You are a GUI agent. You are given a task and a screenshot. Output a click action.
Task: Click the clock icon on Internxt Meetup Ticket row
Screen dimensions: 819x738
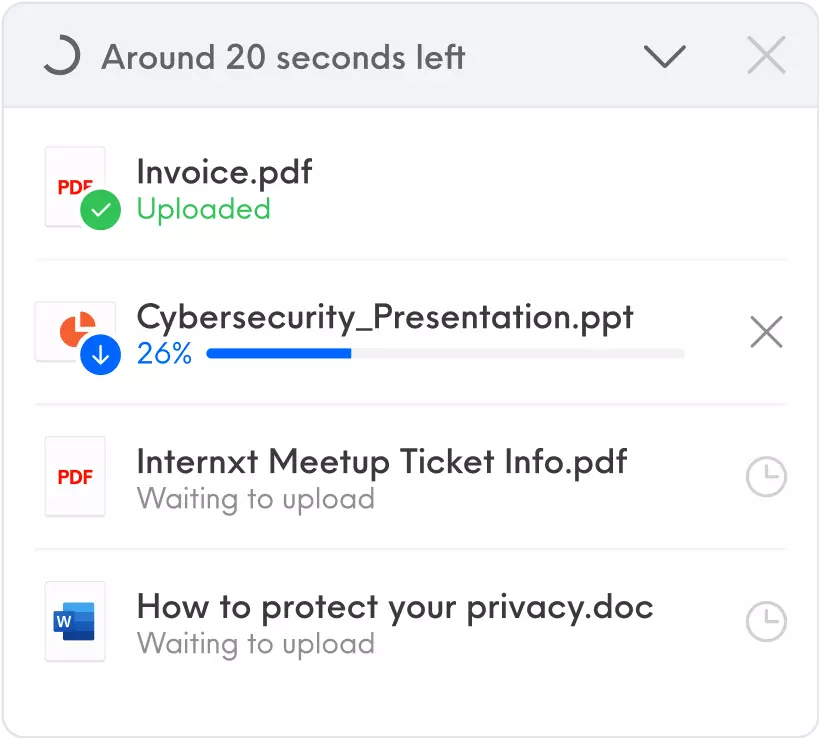pos(766,477)
